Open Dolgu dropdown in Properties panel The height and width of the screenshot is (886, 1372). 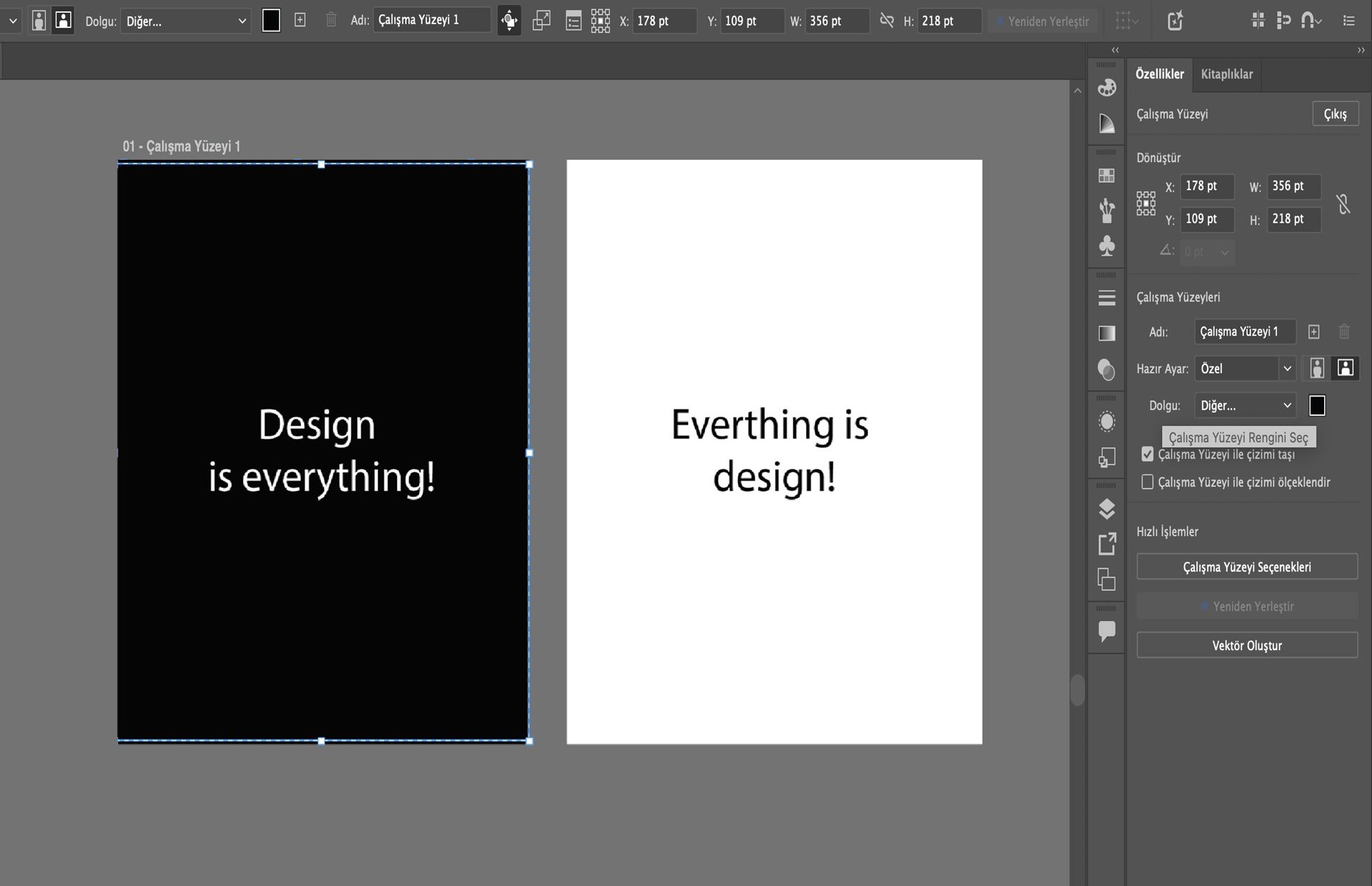point(1245,406)
